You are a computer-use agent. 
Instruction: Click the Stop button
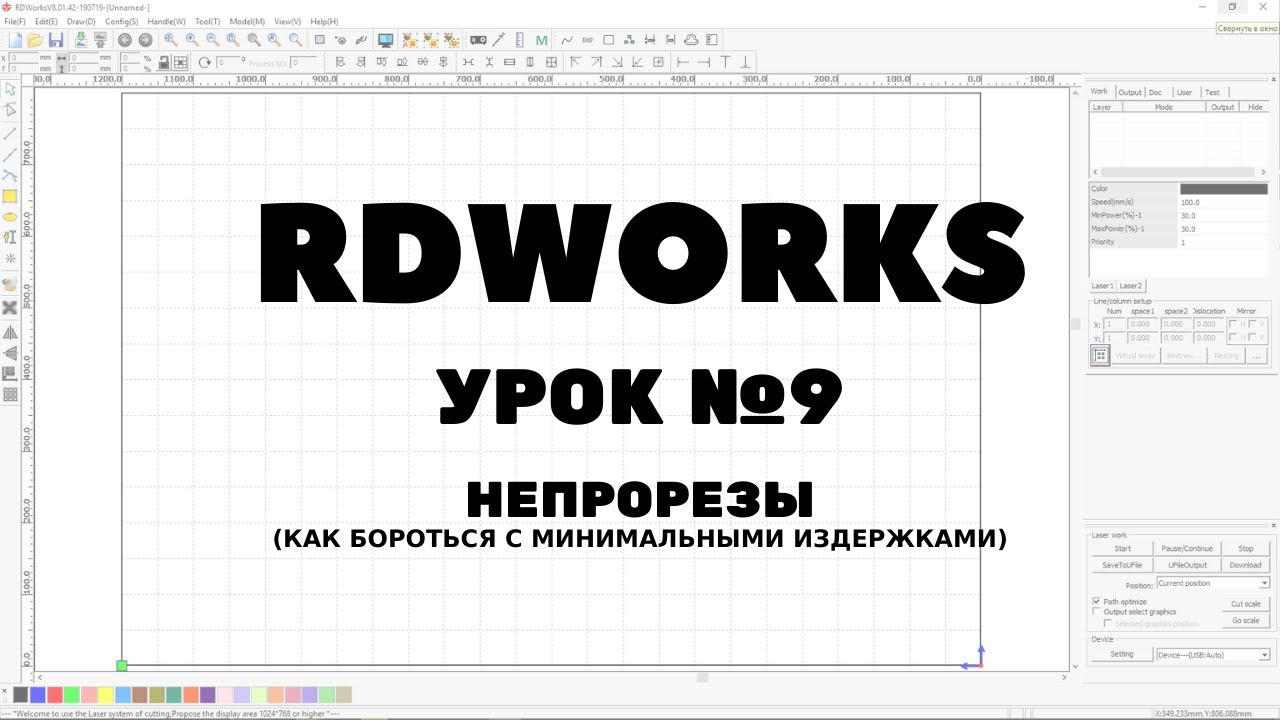pos(1245,548)
